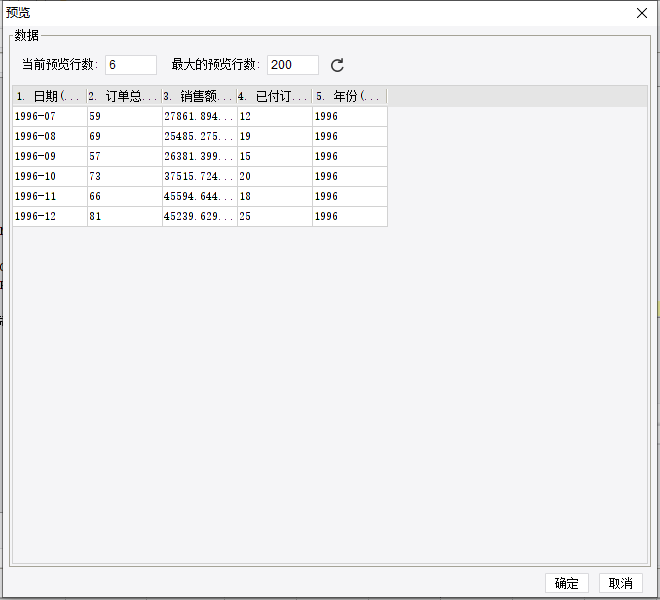Select sales cell 45594.644...

[x=200, y=196]
